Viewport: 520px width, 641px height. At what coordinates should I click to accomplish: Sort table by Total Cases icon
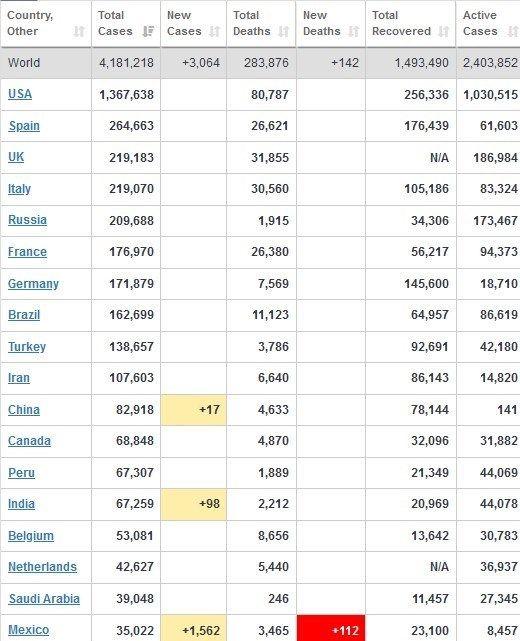148,31
